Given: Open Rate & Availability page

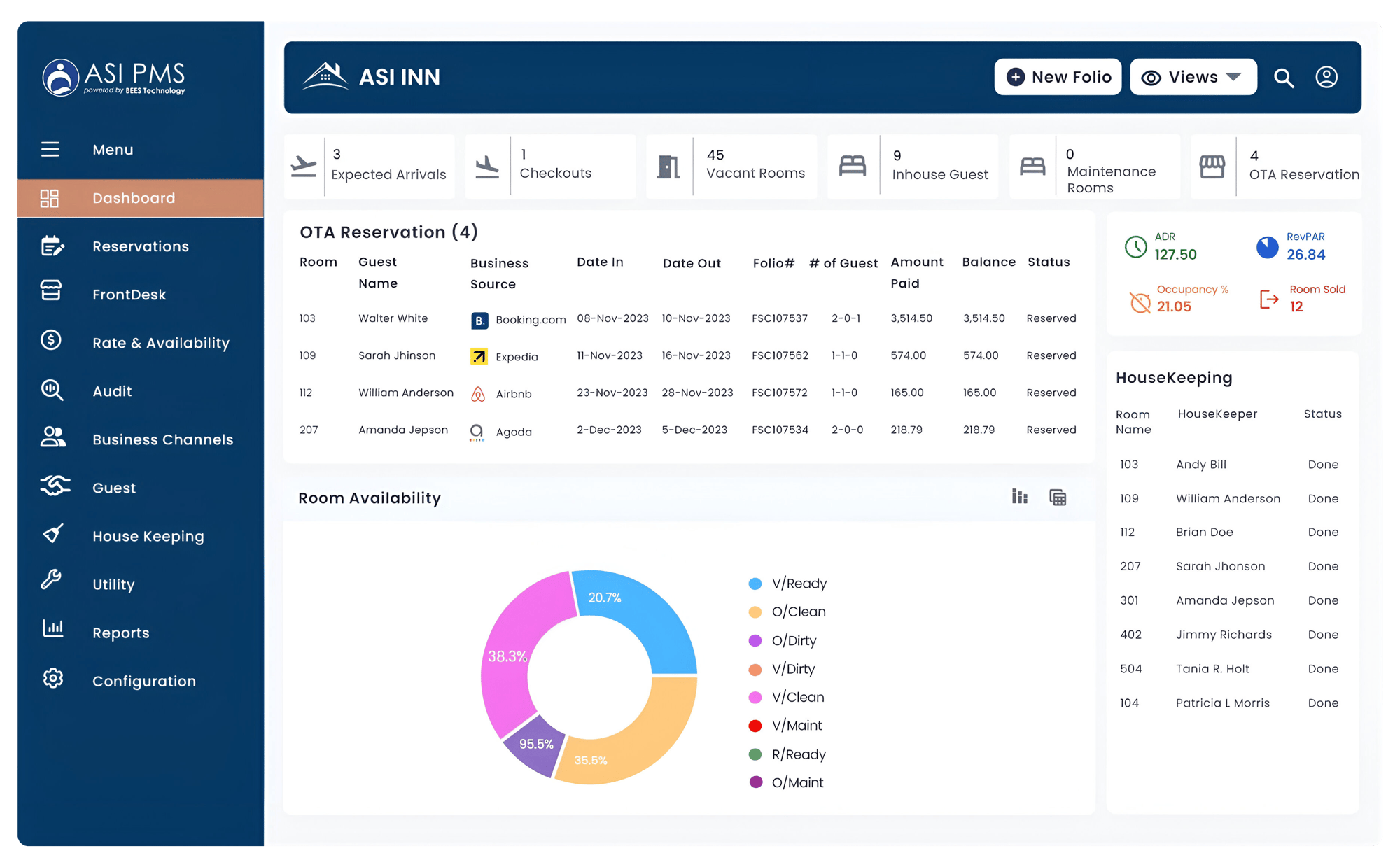Looking at the screenshot, I should 161,342.
